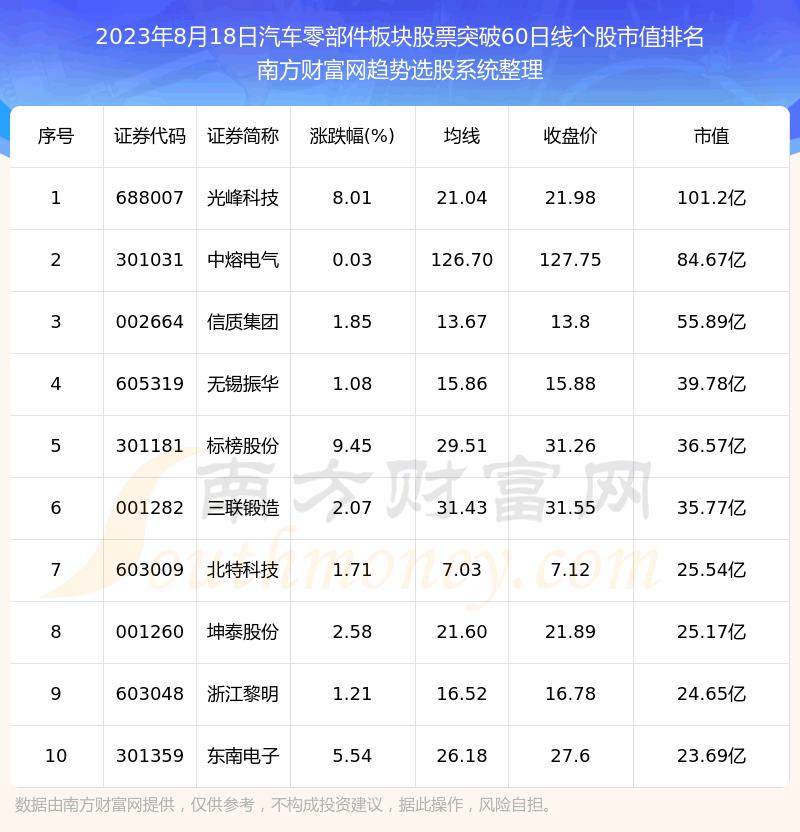Select stock name 东南电子

[243, 756]
